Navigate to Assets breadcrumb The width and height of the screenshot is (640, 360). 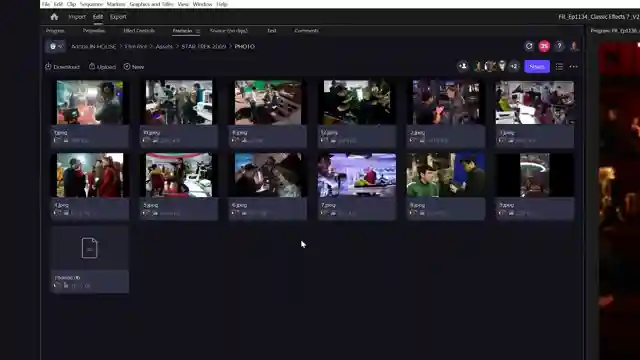(x=164, y=47)
